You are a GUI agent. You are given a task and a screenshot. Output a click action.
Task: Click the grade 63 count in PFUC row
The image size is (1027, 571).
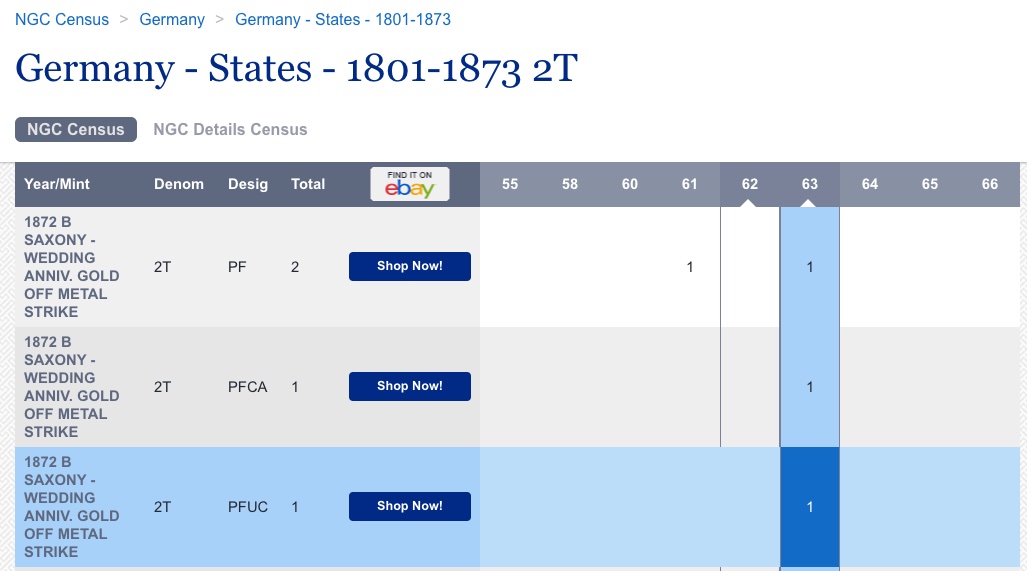coord(810,507)
